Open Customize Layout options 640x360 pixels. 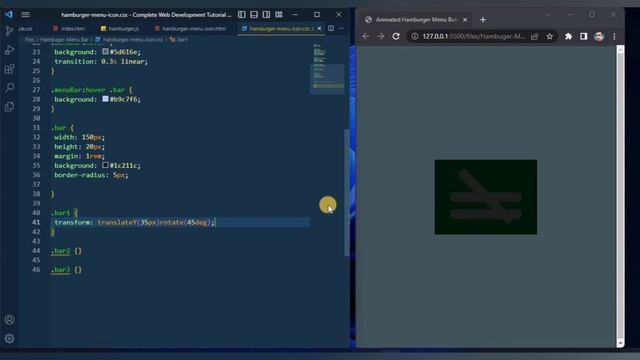[x=279, y=15]
